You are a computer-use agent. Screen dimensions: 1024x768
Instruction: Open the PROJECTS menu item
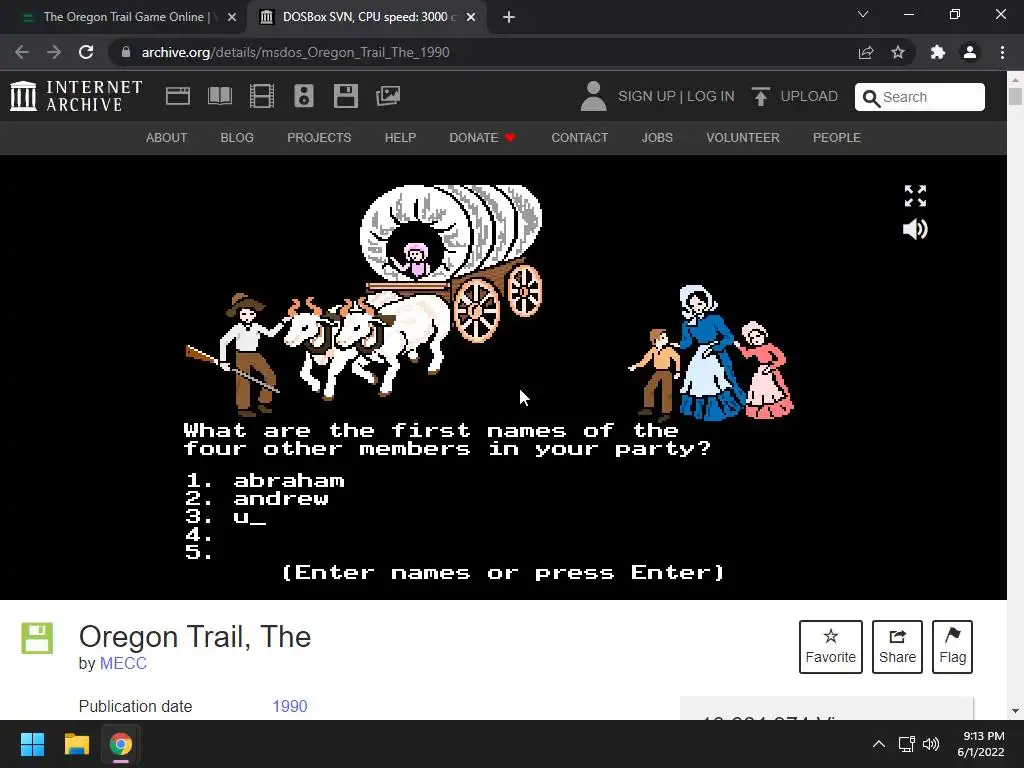(319, 138)
